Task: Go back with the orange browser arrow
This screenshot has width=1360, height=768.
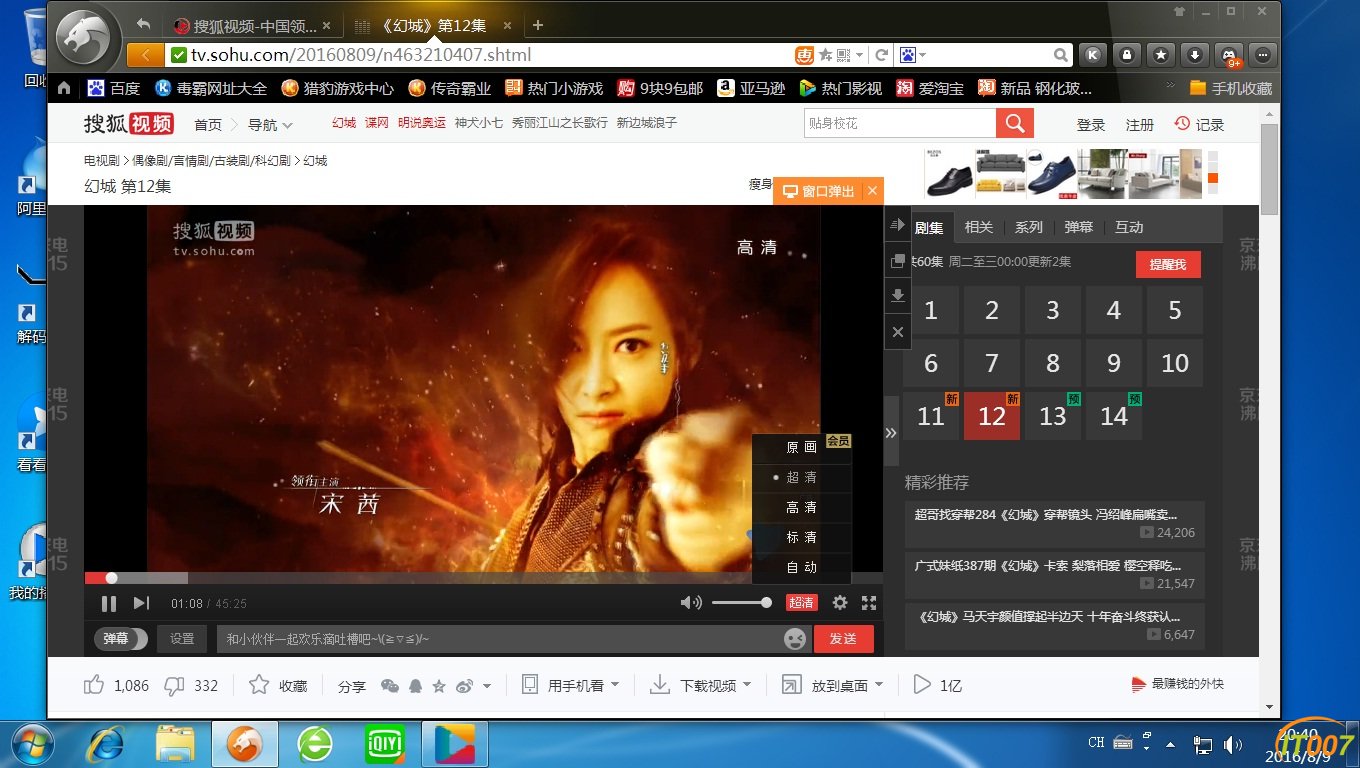Action: click(145, 55)
